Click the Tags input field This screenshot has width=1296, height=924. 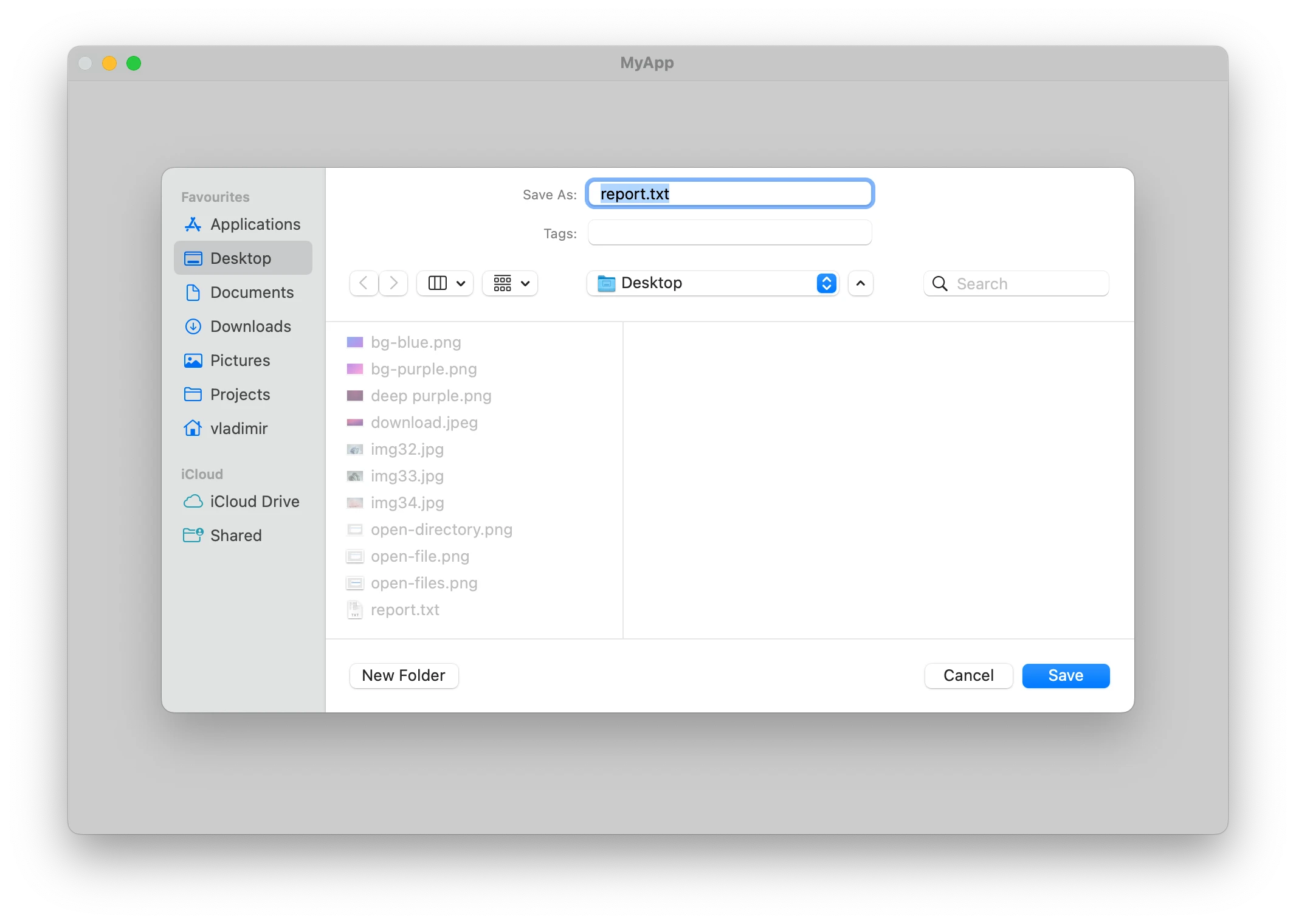pos(729,232)
